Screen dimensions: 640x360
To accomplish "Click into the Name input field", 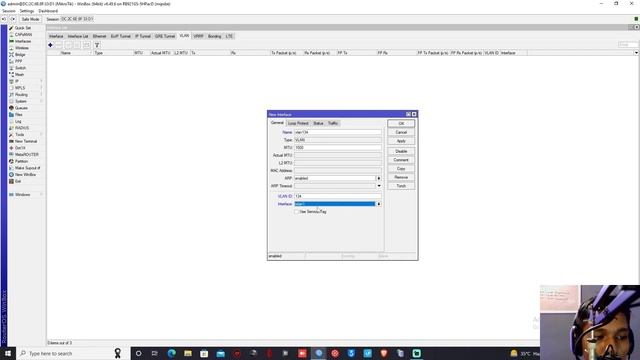I will (x=338, y=132).
